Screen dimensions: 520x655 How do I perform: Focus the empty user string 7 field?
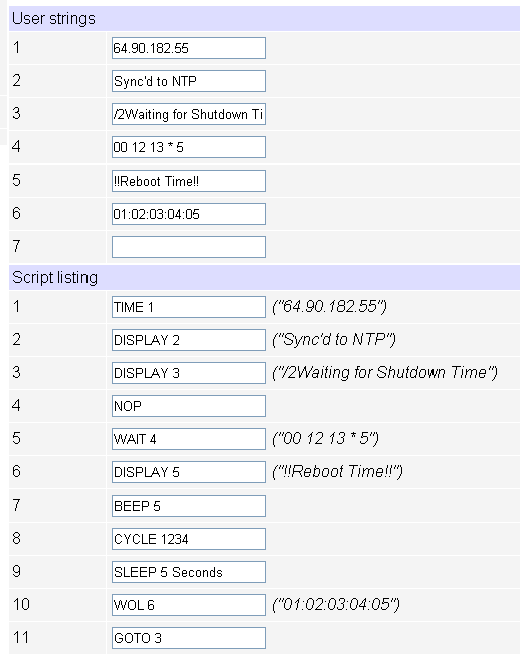(189, 247)
